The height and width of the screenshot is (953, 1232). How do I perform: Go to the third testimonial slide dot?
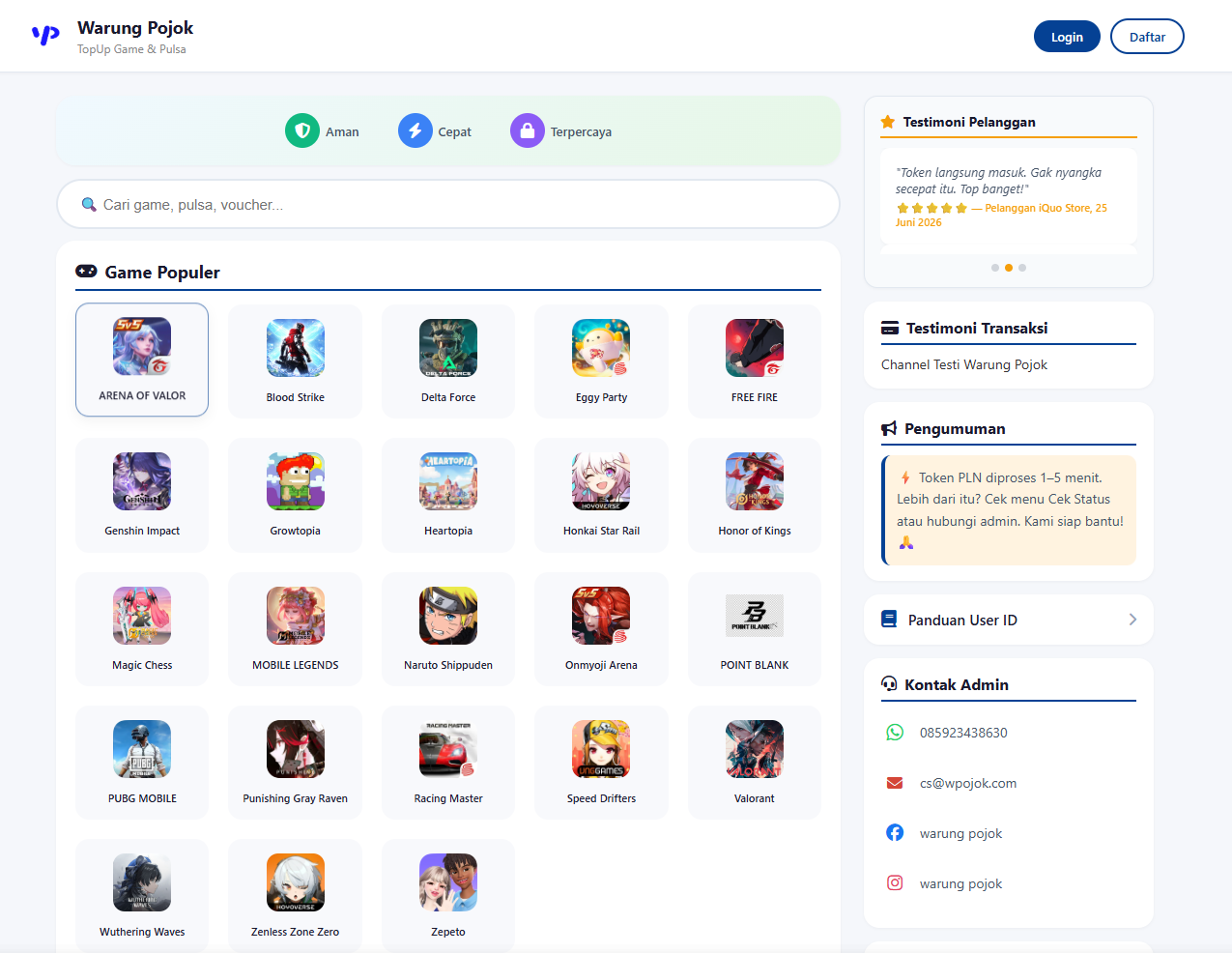[x=1022, y=268]
